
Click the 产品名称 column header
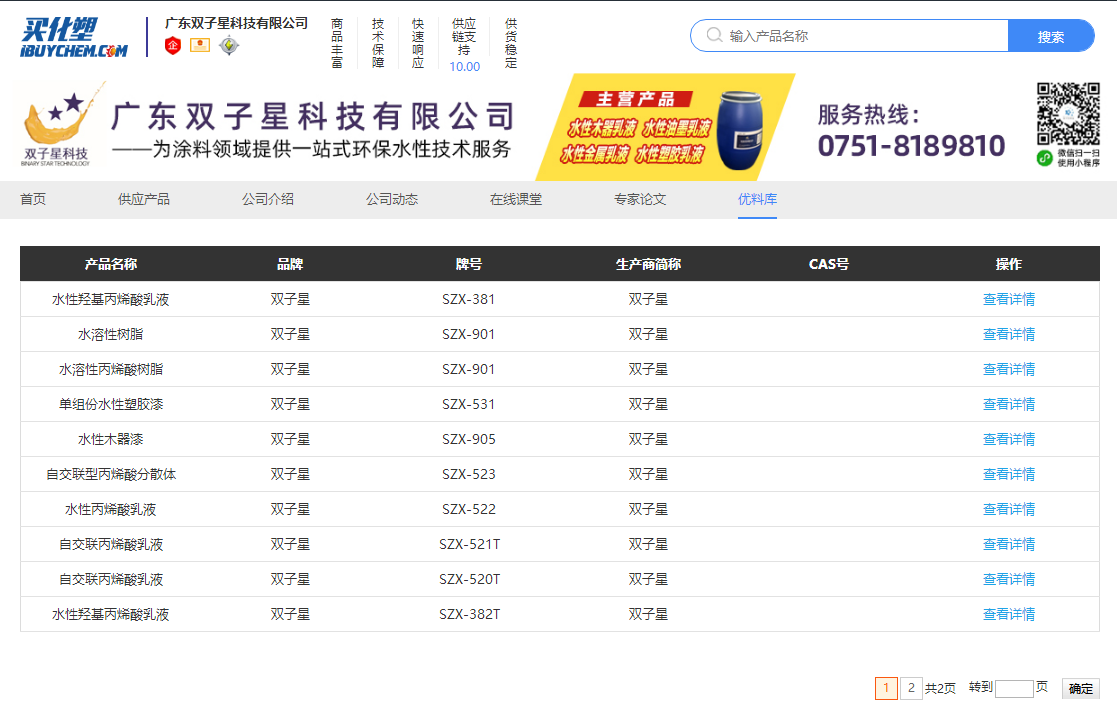tap(110, 264)
